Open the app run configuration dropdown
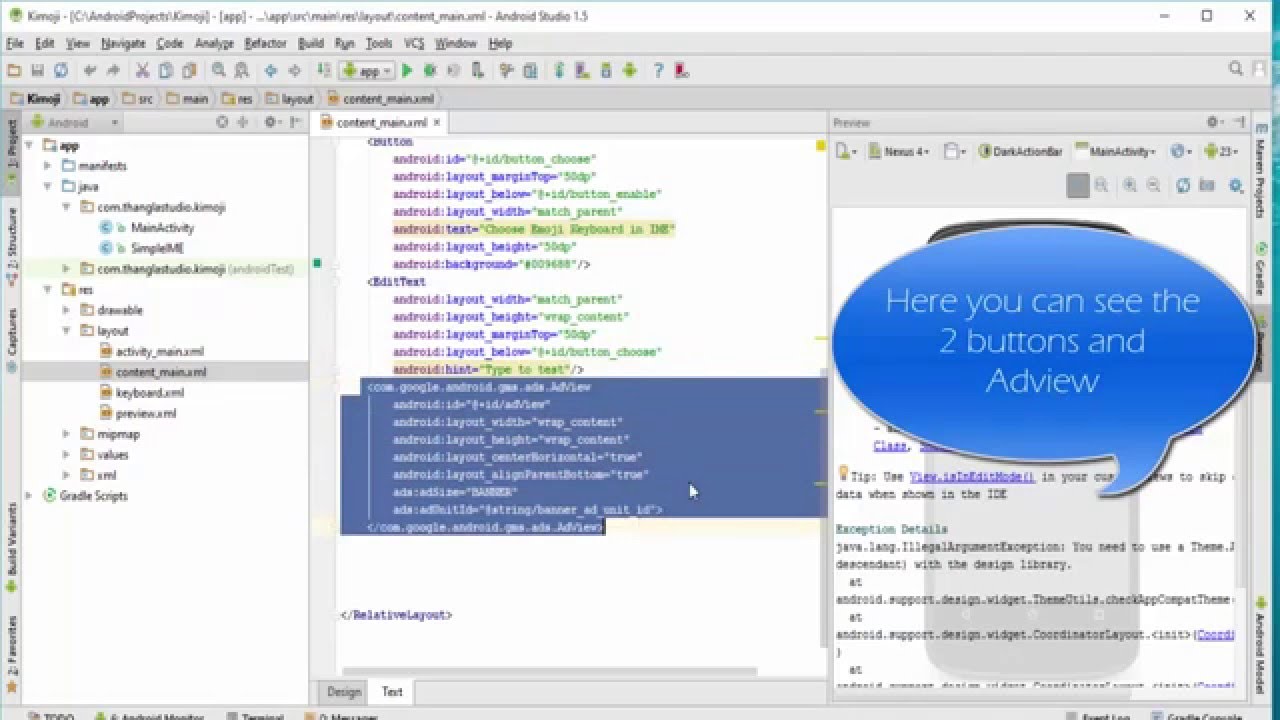 [x=367, y=71]
